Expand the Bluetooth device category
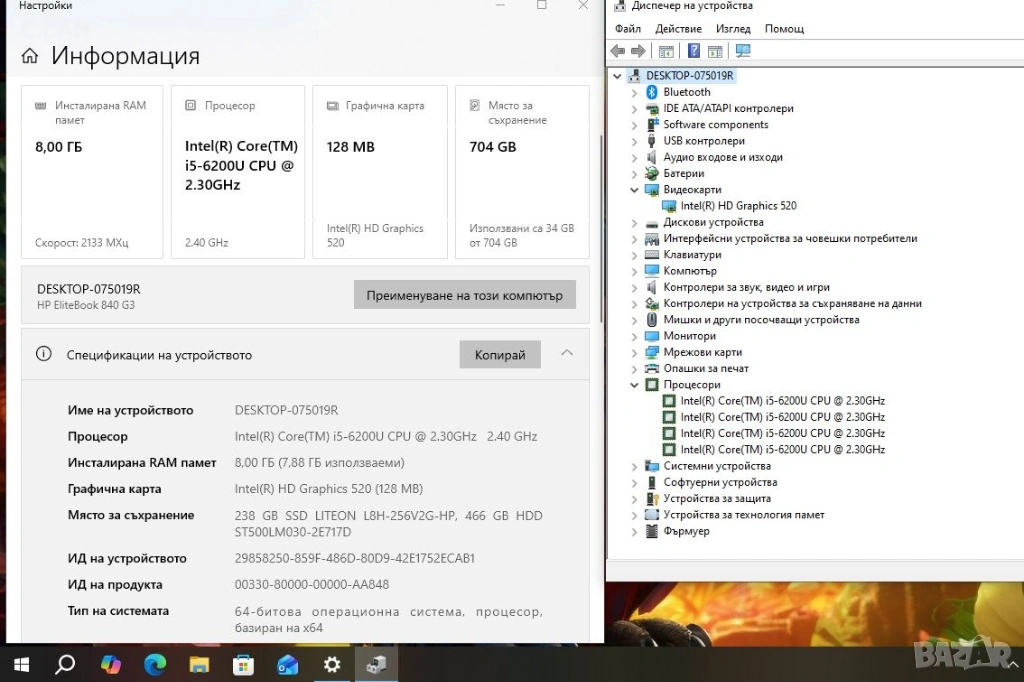This screenshot has width=1024, height=682. 634,92
